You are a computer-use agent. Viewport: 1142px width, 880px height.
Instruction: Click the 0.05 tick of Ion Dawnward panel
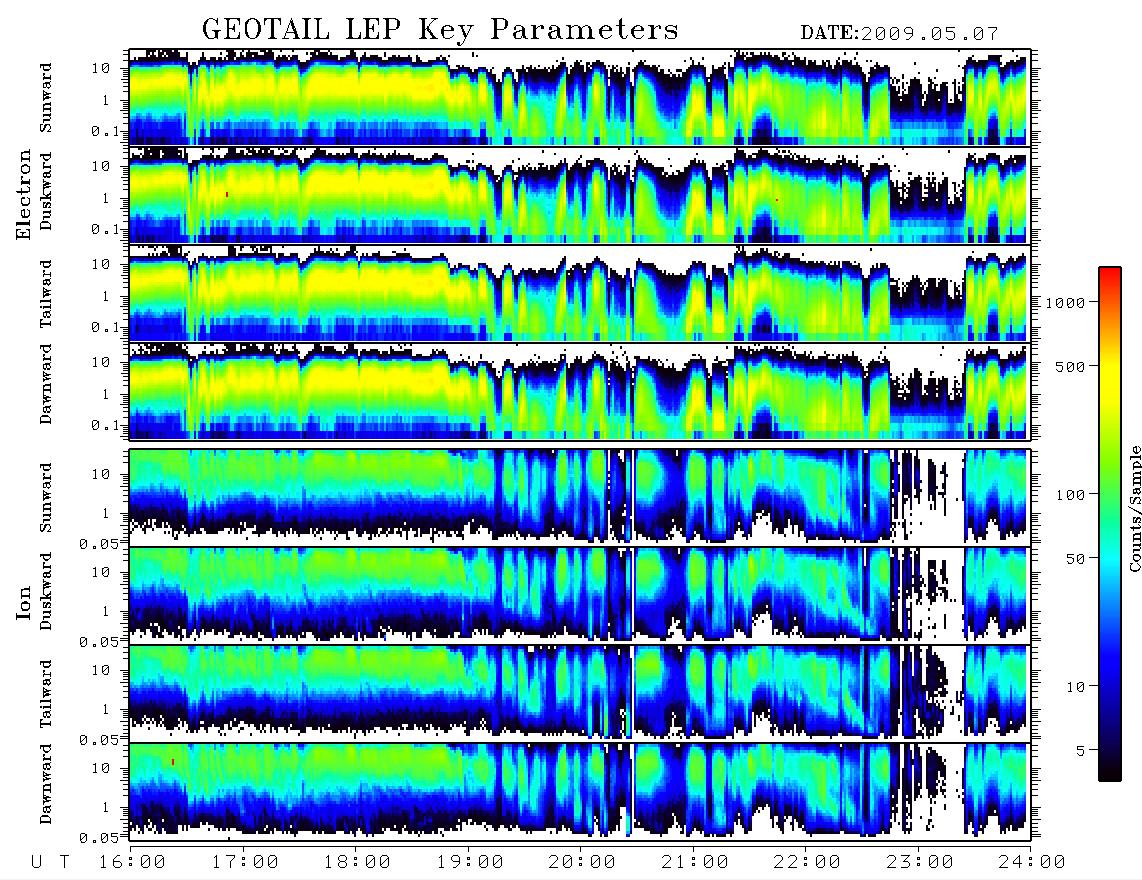click(x=99, y=838)
